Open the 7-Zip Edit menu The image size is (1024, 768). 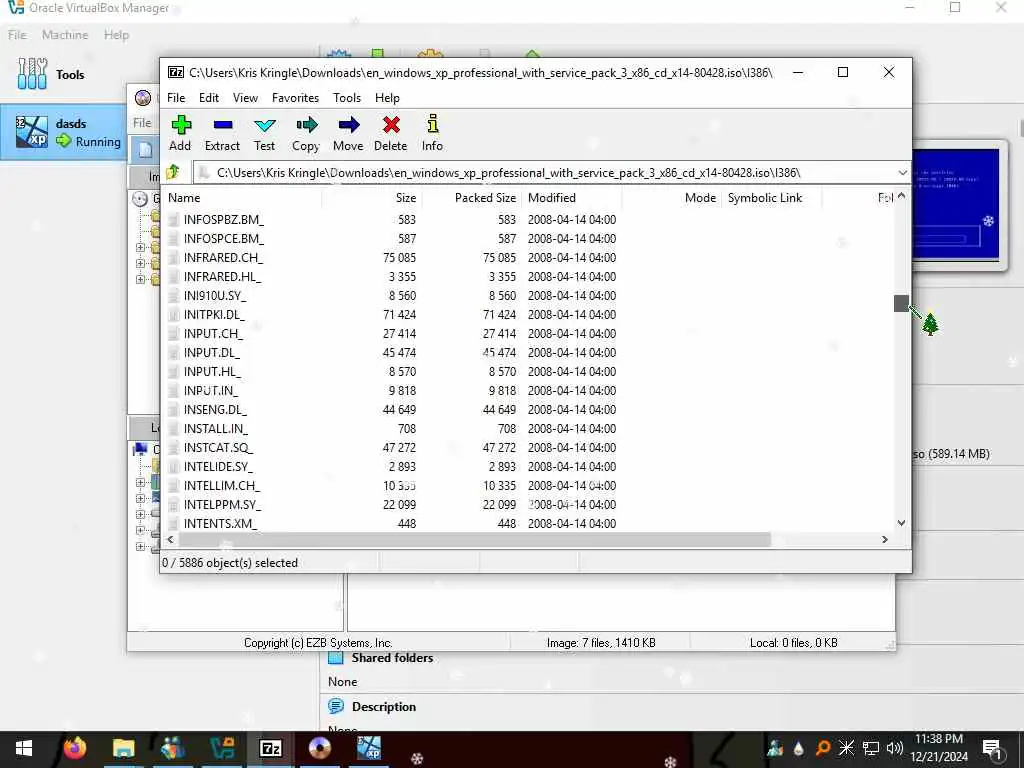tap(209, 98)
